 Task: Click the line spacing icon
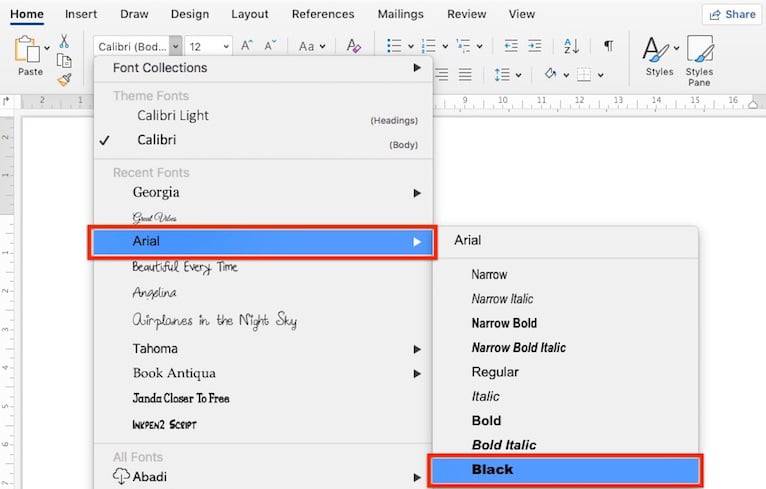tap(502, 75)
